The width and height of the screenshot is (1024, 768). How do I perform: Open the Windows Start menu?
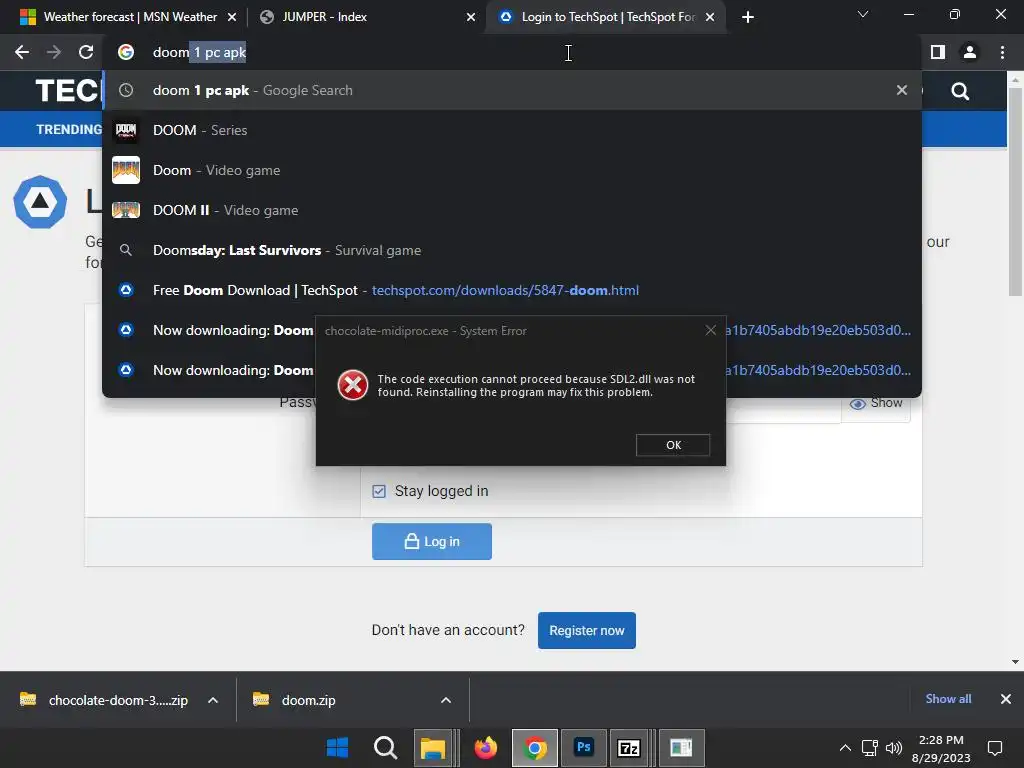tap(337, 748)
